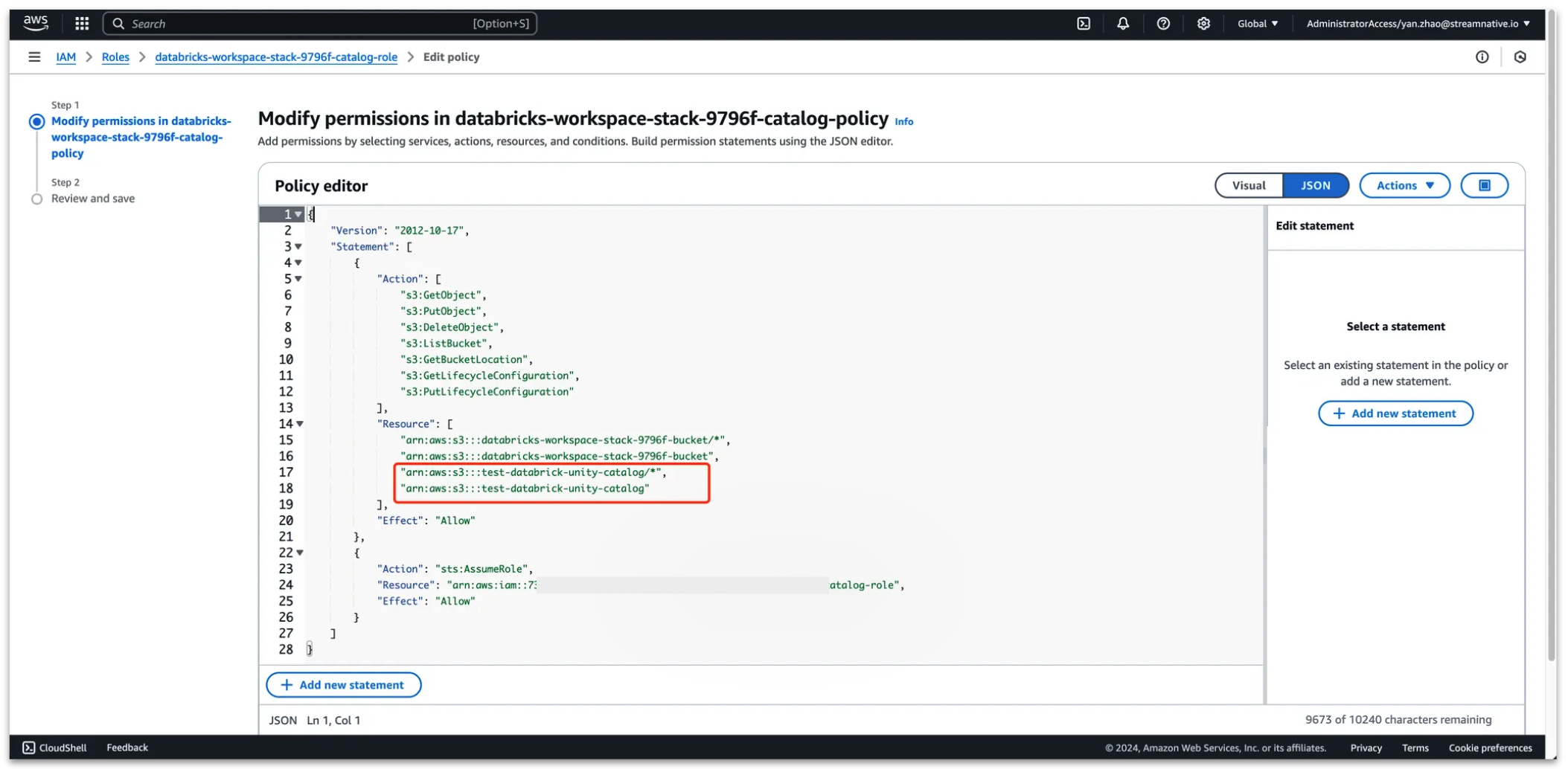Click the info icon below the account menu
This screenshot has height=769, width=1568.
[1482, 57]
